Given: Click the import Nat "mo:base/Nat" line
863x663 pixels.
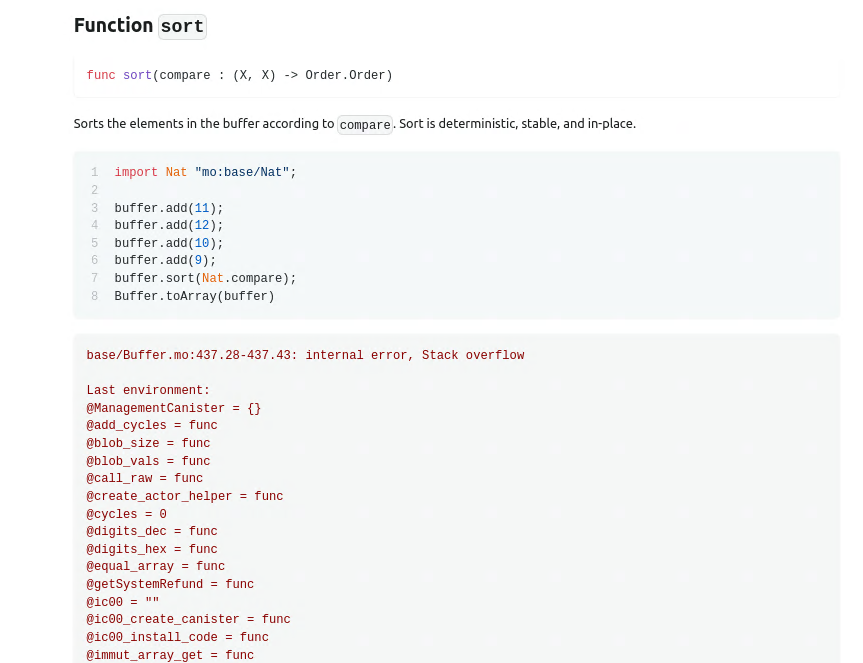Looking at the screenshot, I should pyautogui.click(x=205, y=172).
